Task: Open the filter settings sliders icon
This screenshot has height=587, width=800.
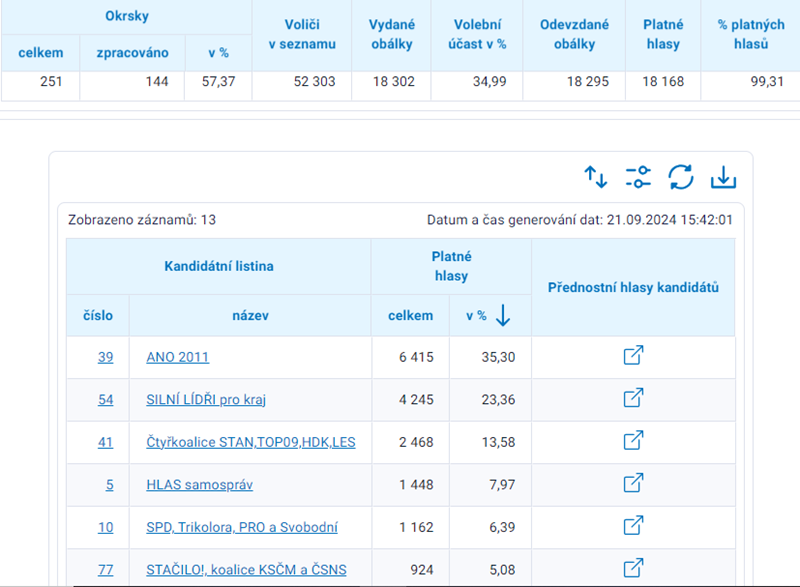Action: 638,178
